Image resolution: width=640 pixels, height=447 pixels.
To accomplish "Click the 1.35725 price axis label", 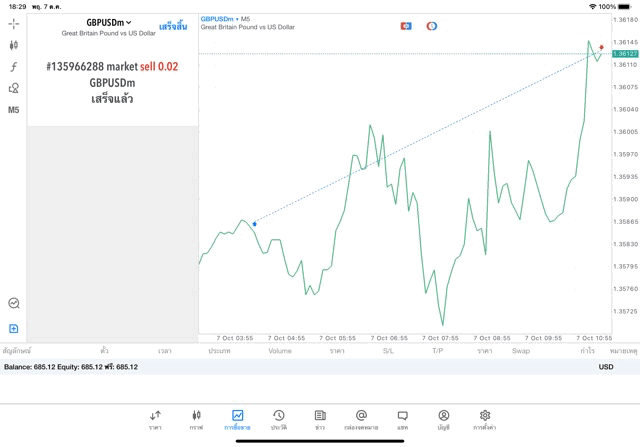I will coord(625,311).
